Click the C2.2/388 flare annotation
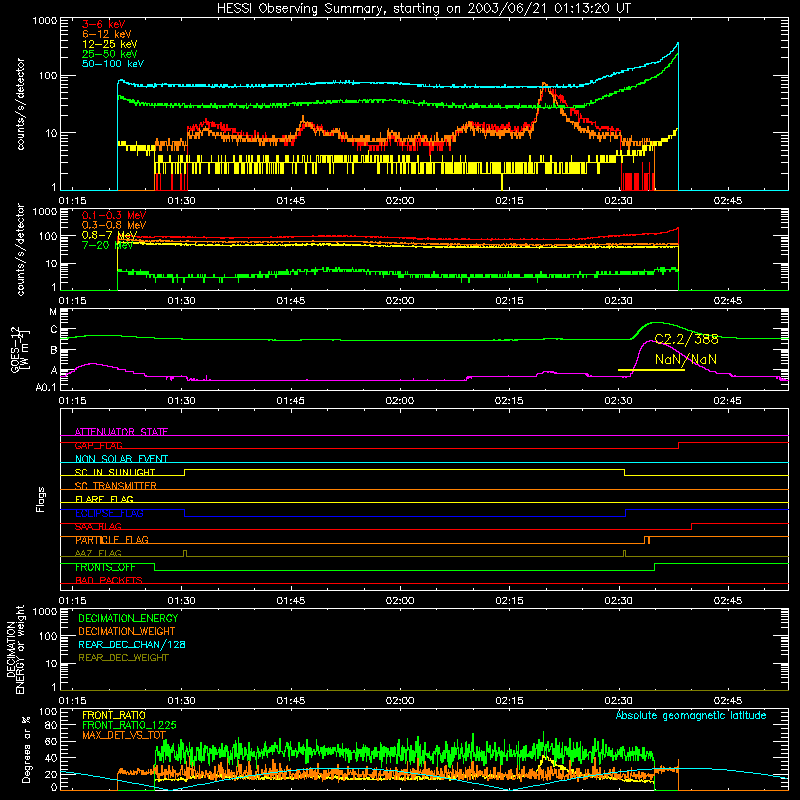 pyautogui.click(x=686, y=339)
